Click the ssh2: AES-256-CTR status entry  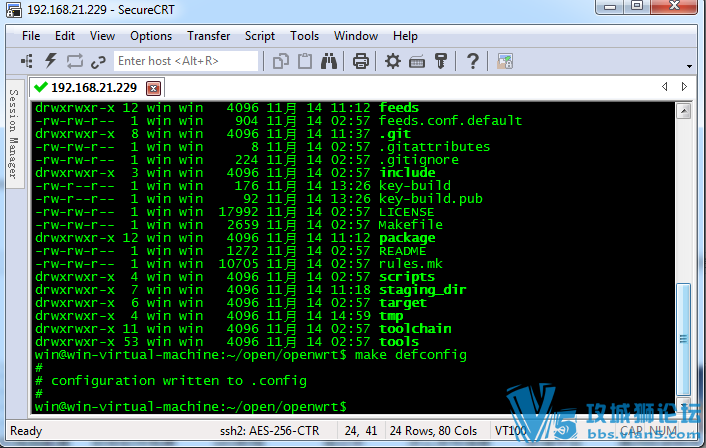270,431
